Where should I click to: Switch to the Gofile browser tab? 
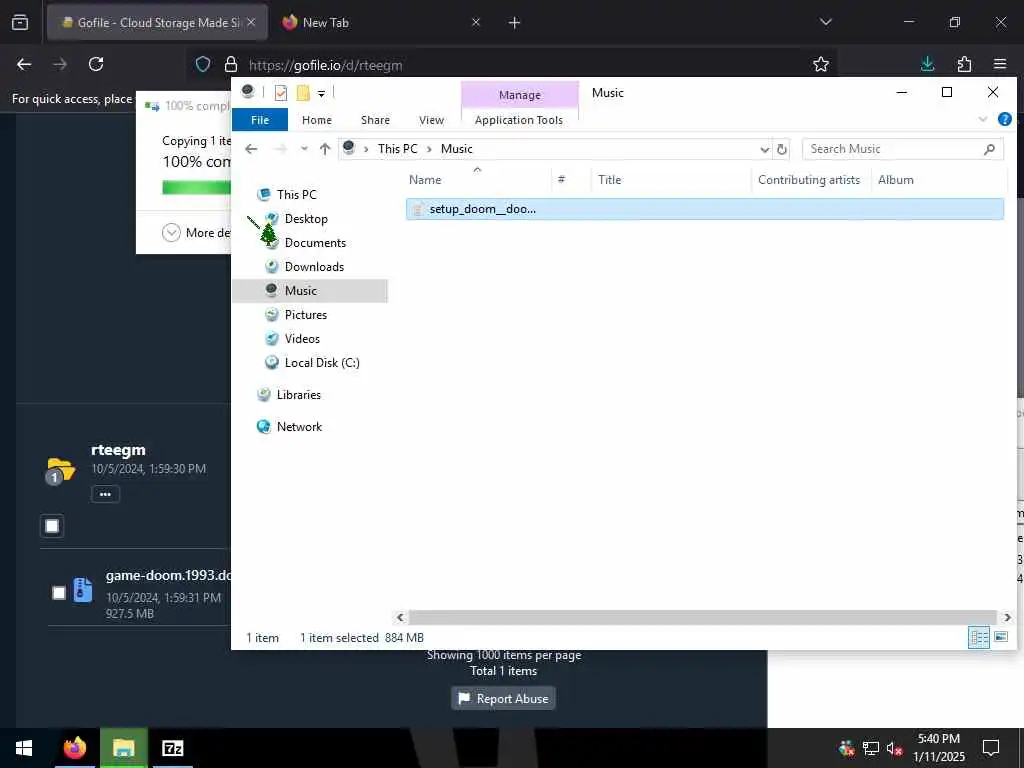(x=157, y=23)
